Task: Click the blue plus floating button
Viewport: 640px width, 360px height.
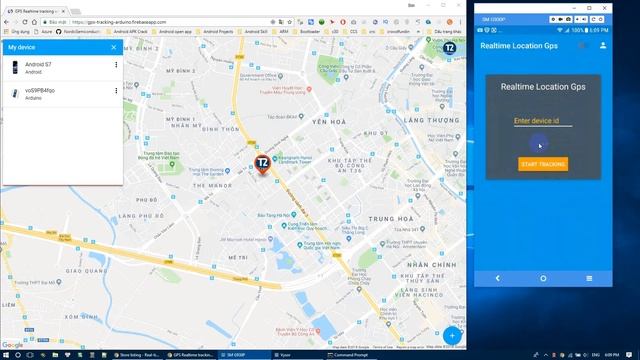Action: click(x=452, y=336)
